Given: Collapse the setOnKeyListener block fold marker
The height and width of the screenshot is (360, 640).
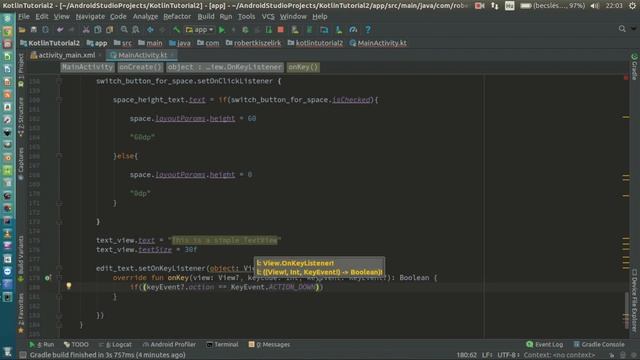Looking at the screenshot, I should pyautogui.click(x=59, y=269).
